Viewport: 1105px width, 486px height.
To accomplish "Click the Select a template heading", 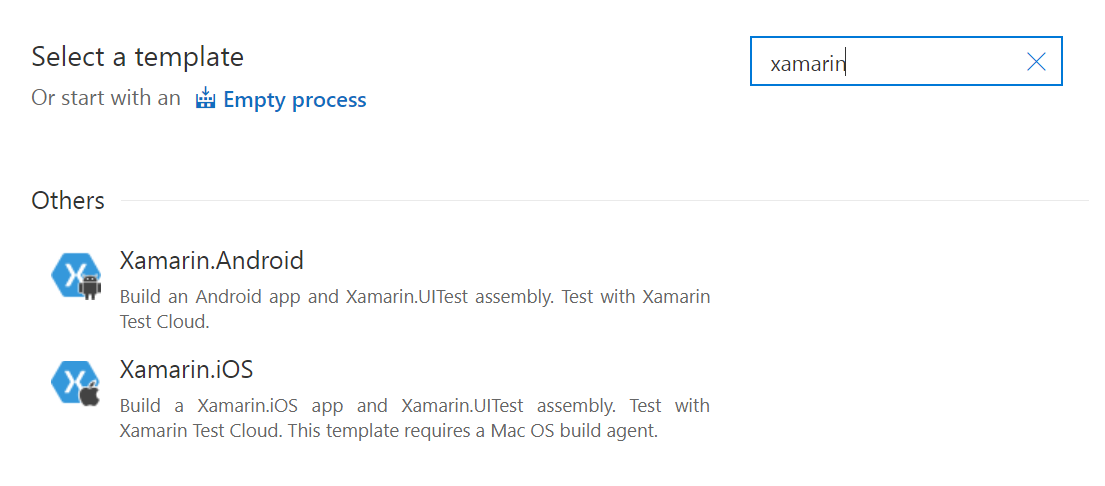I will 137,57.
